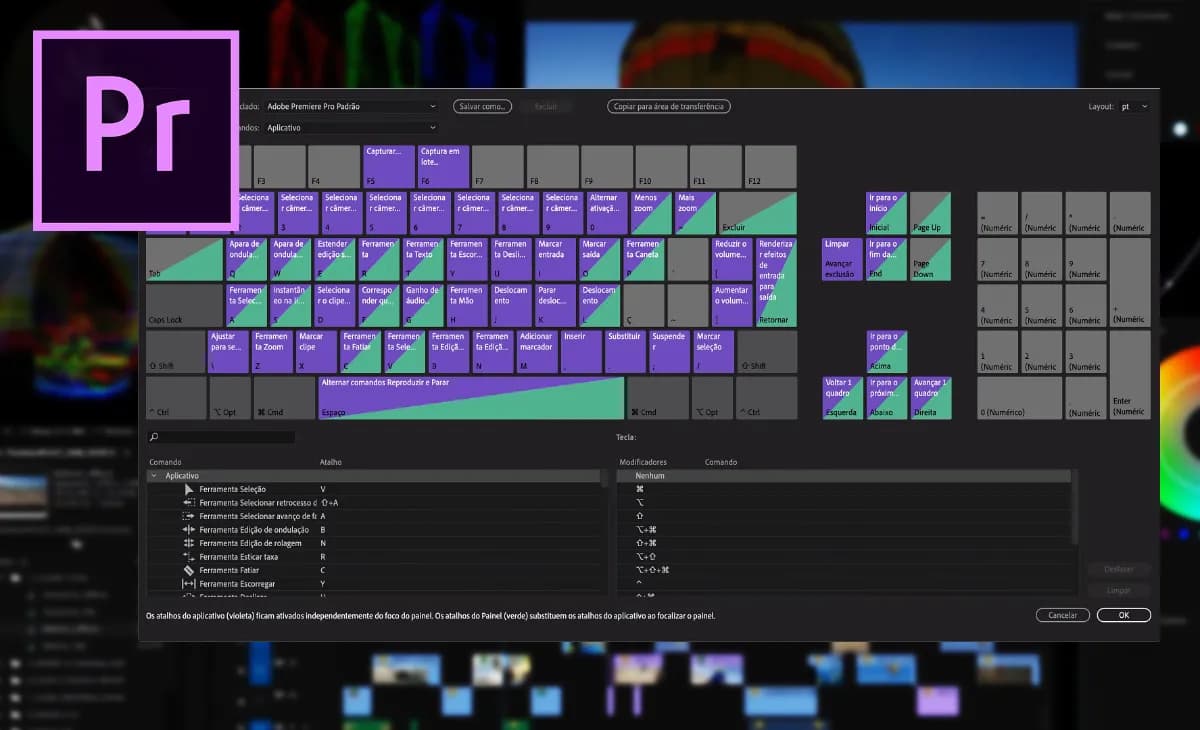Click the Modificadores column header

point(643,462)
